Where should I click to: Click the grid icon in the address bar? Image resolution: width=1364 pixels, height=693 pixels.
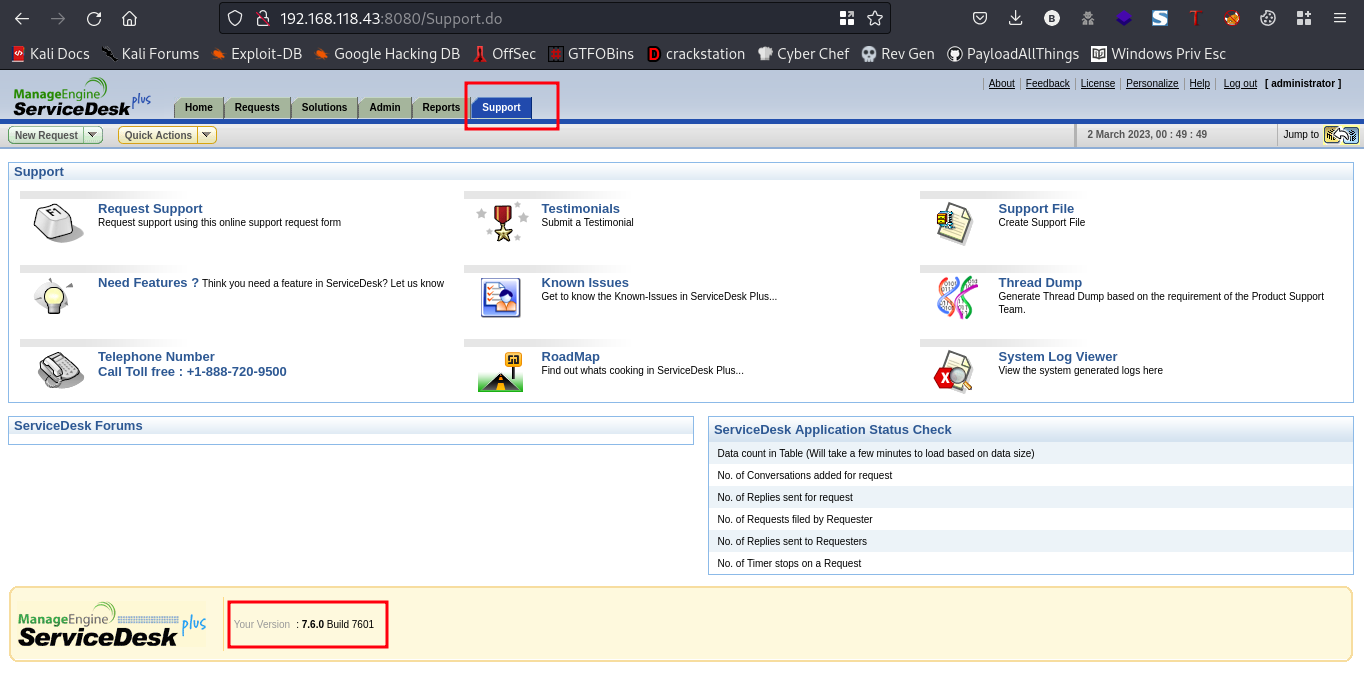[x=847, y=18]
